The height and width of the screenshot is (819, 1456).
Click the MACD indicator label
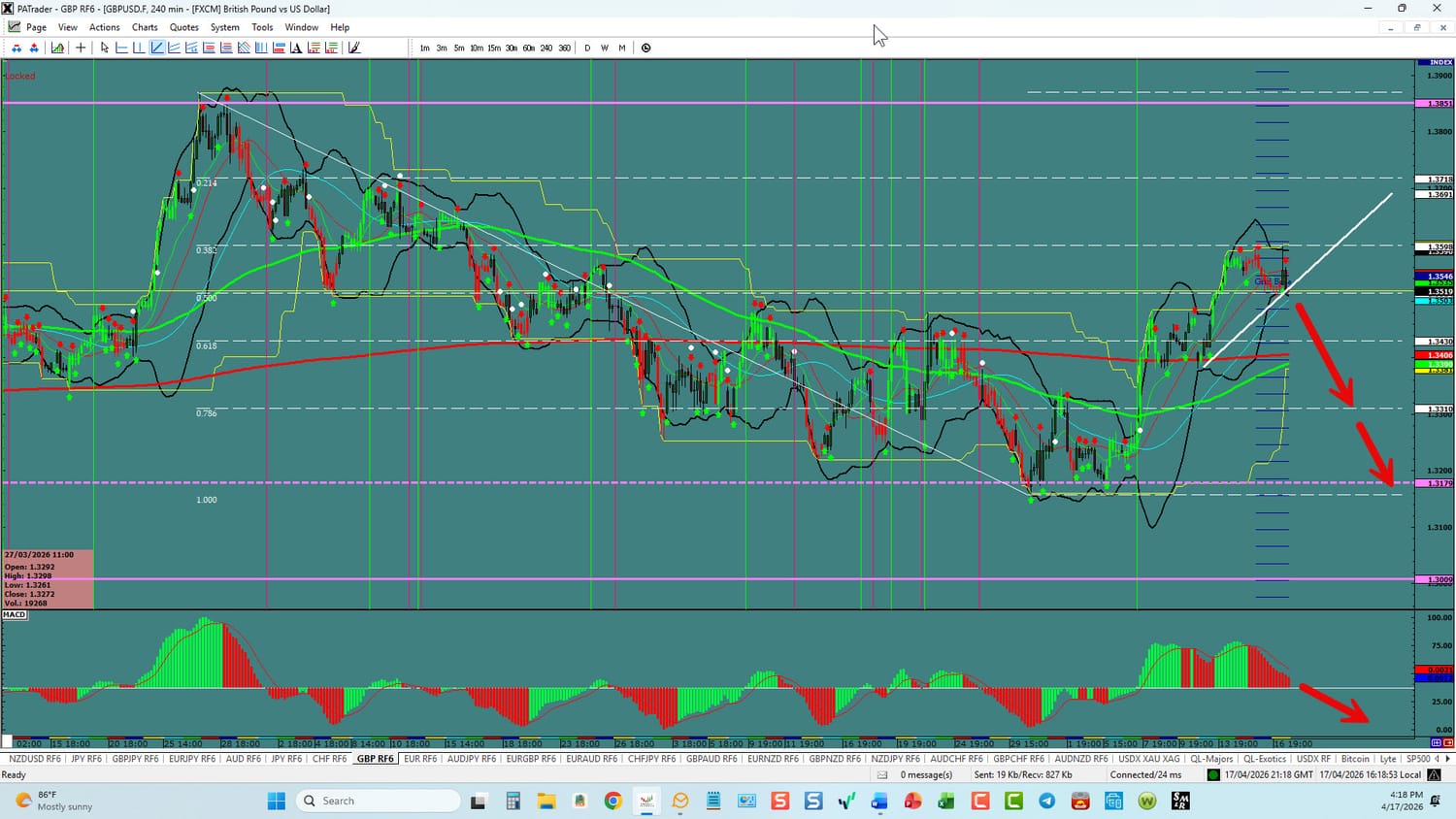click(x=15, y=614)
